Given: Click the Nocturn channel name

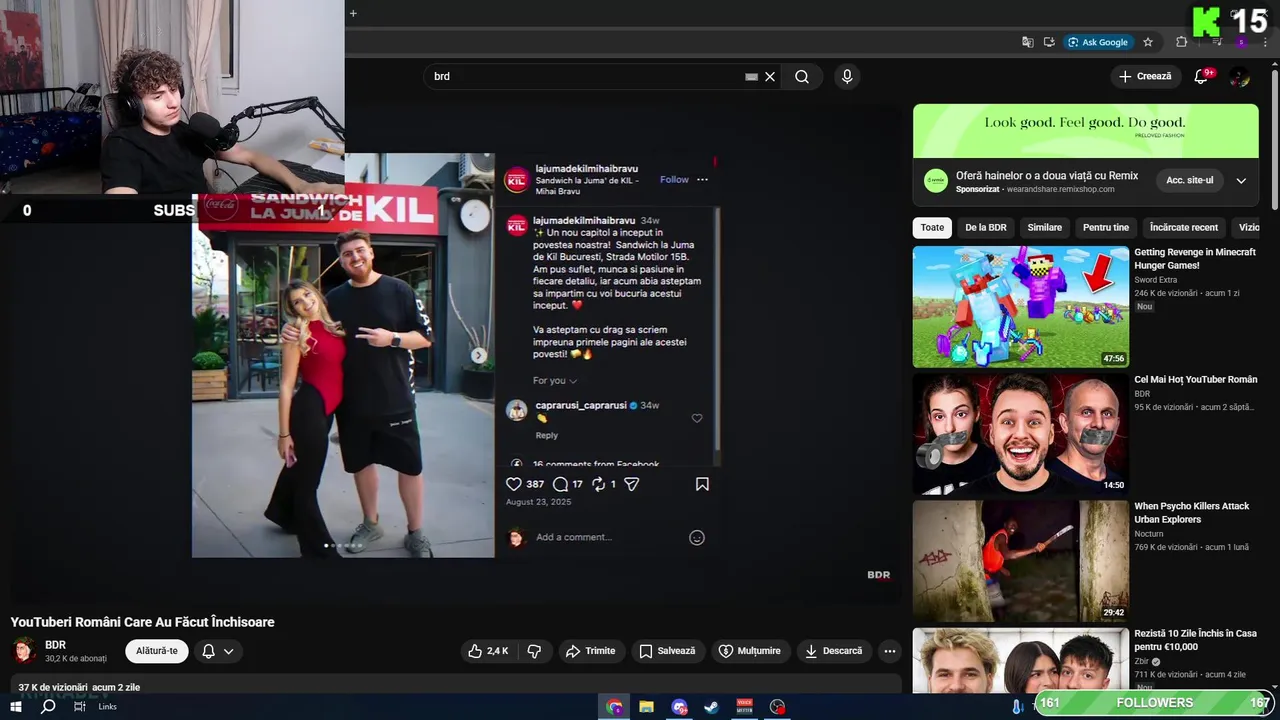Looking at the screenshot, I should coord(1149,534).
